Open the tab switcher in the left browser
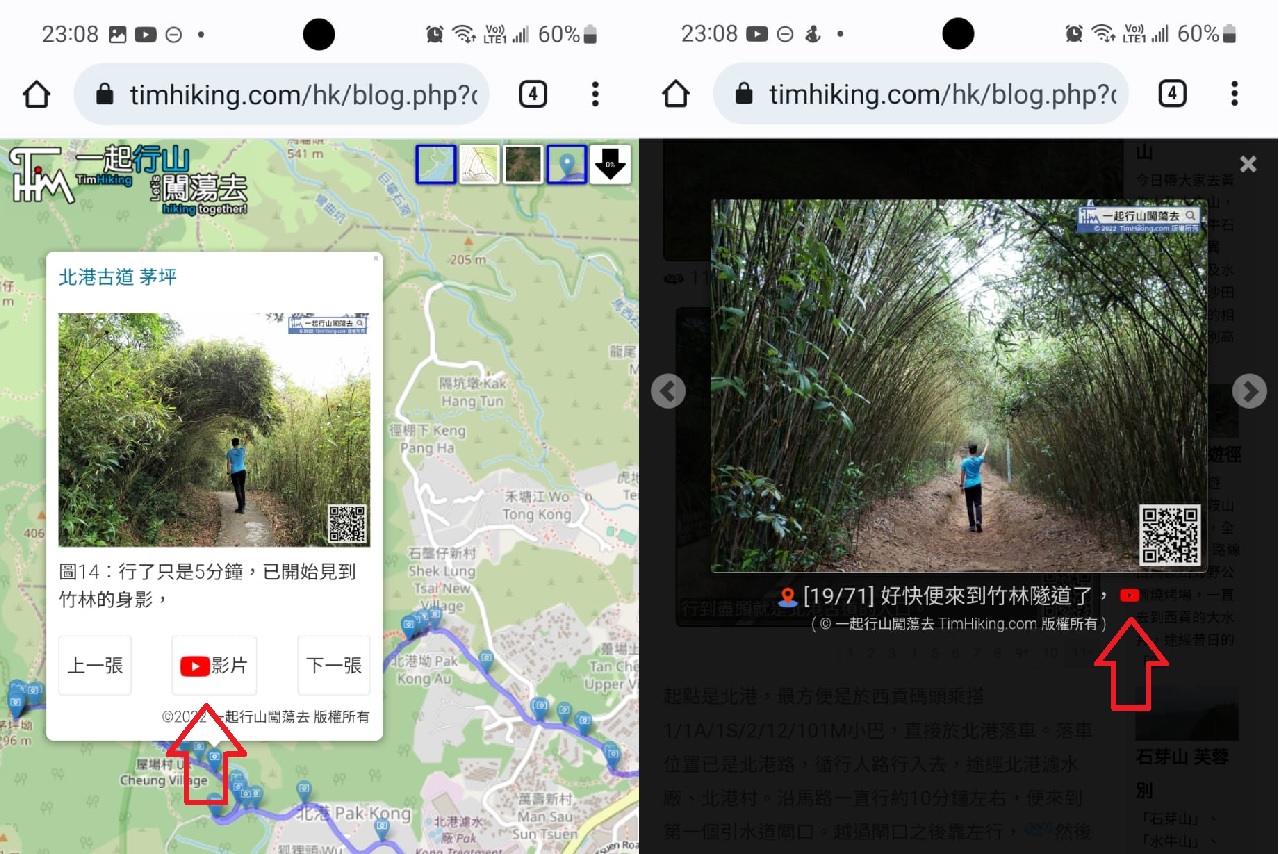Image resolution: width=1279 pixels, height=854 pixels. click(533, 95)
